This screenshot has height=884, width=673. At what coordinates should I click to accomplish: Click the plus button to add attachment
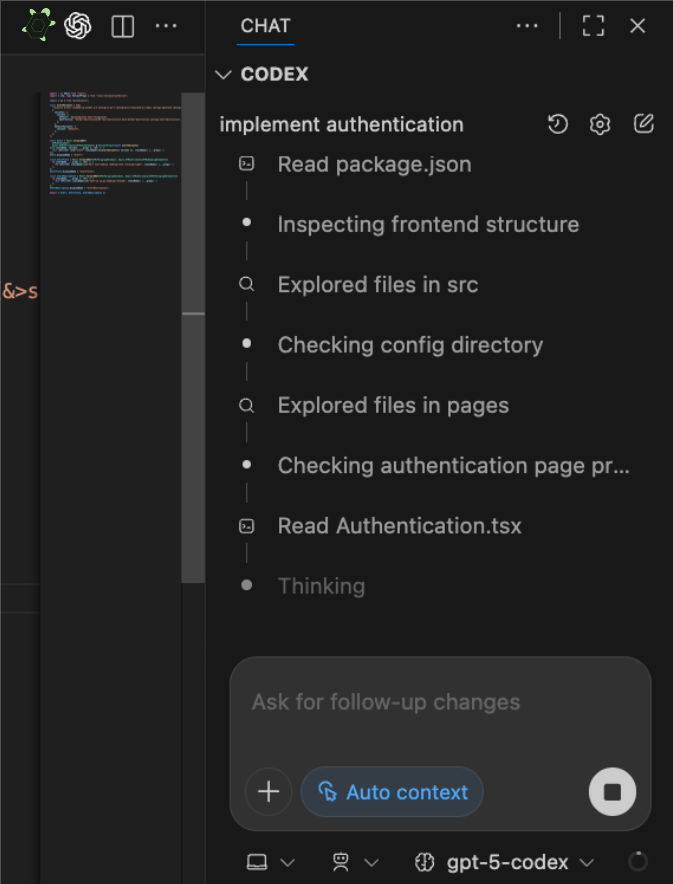268,792
